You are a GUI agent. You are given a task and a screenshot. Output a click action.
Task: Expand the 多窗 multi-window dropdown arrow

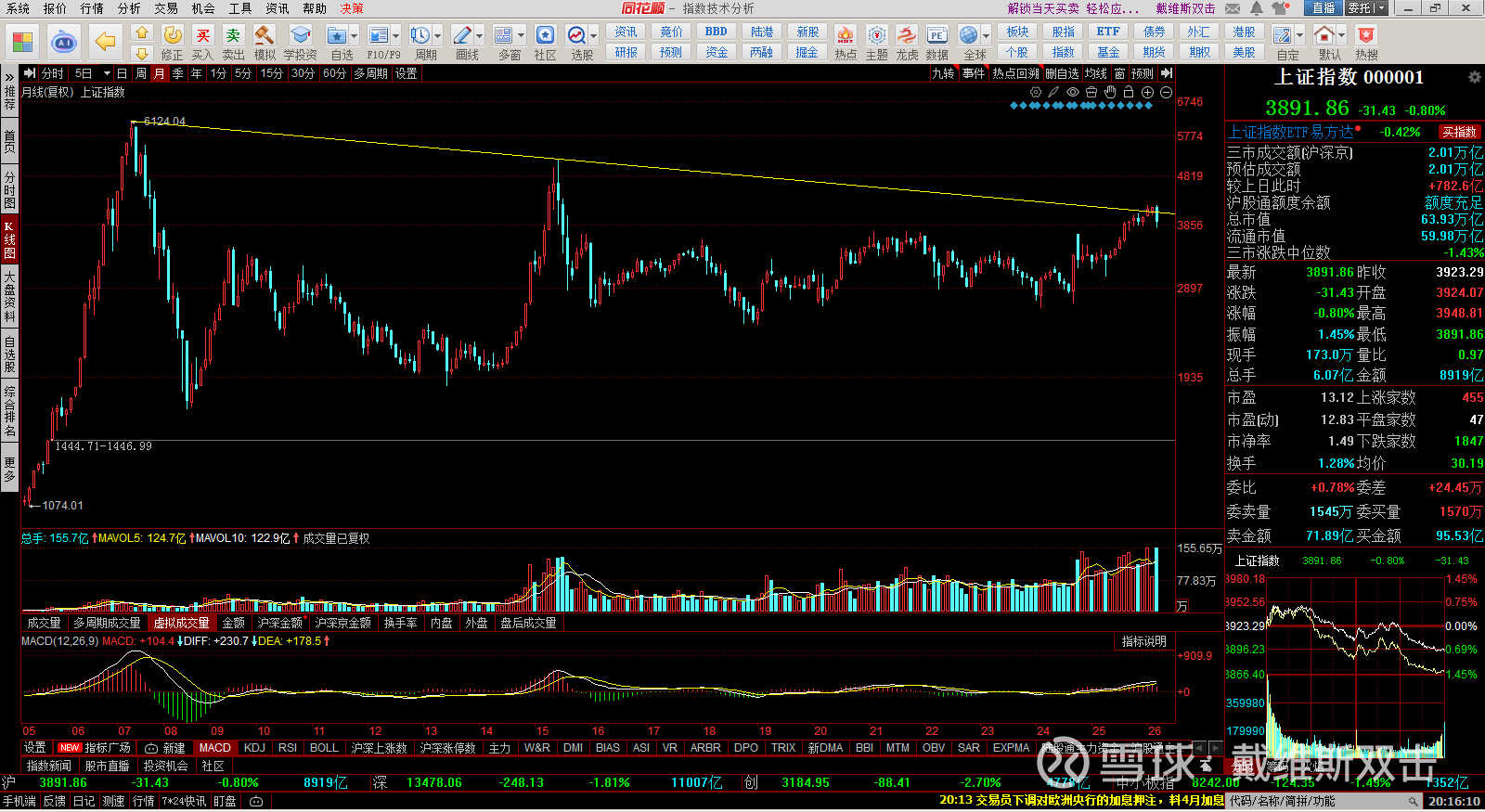(521, 36)
